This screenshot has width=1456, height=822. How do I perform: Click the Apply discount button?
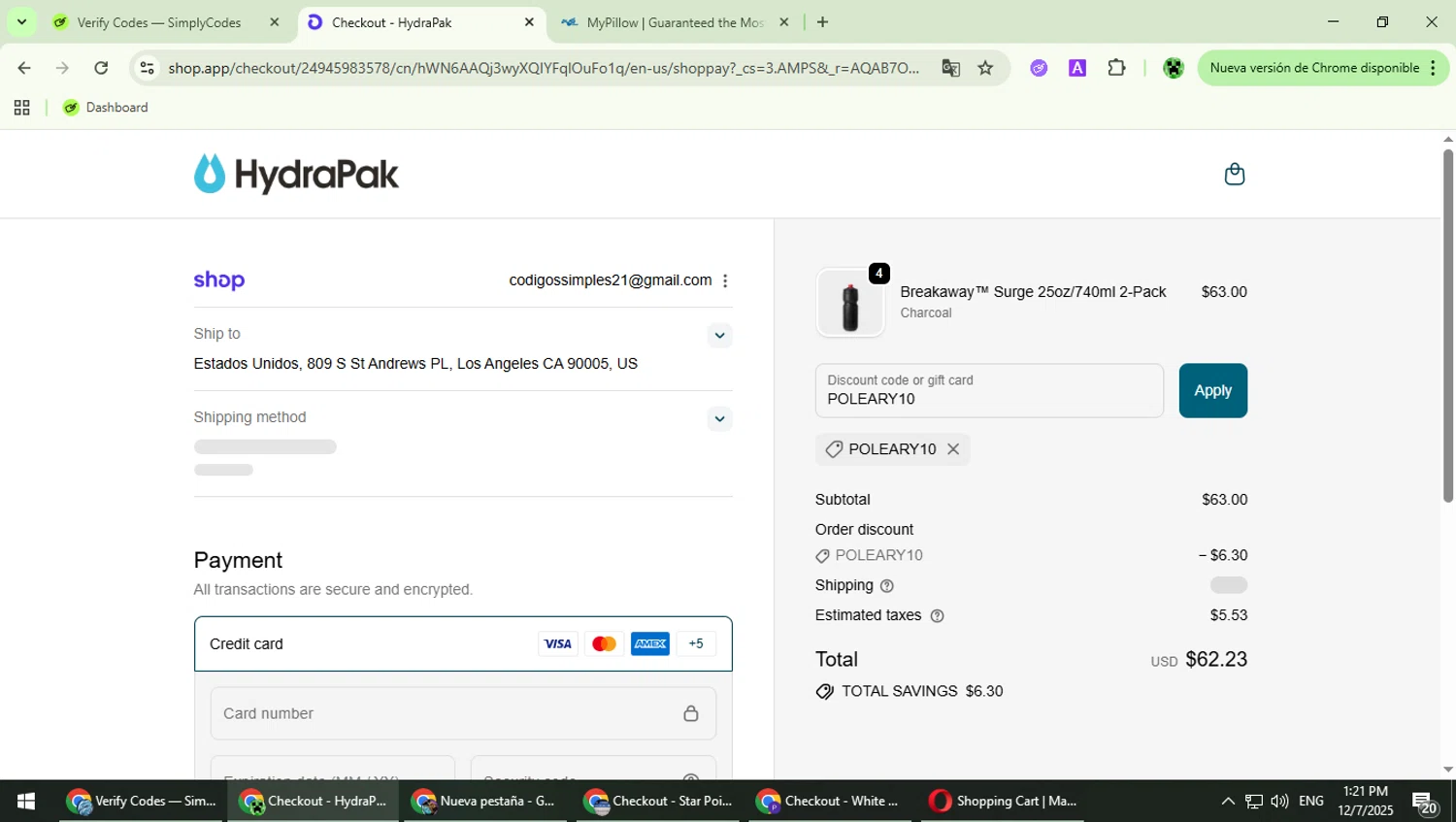(x=1212, y=390)
